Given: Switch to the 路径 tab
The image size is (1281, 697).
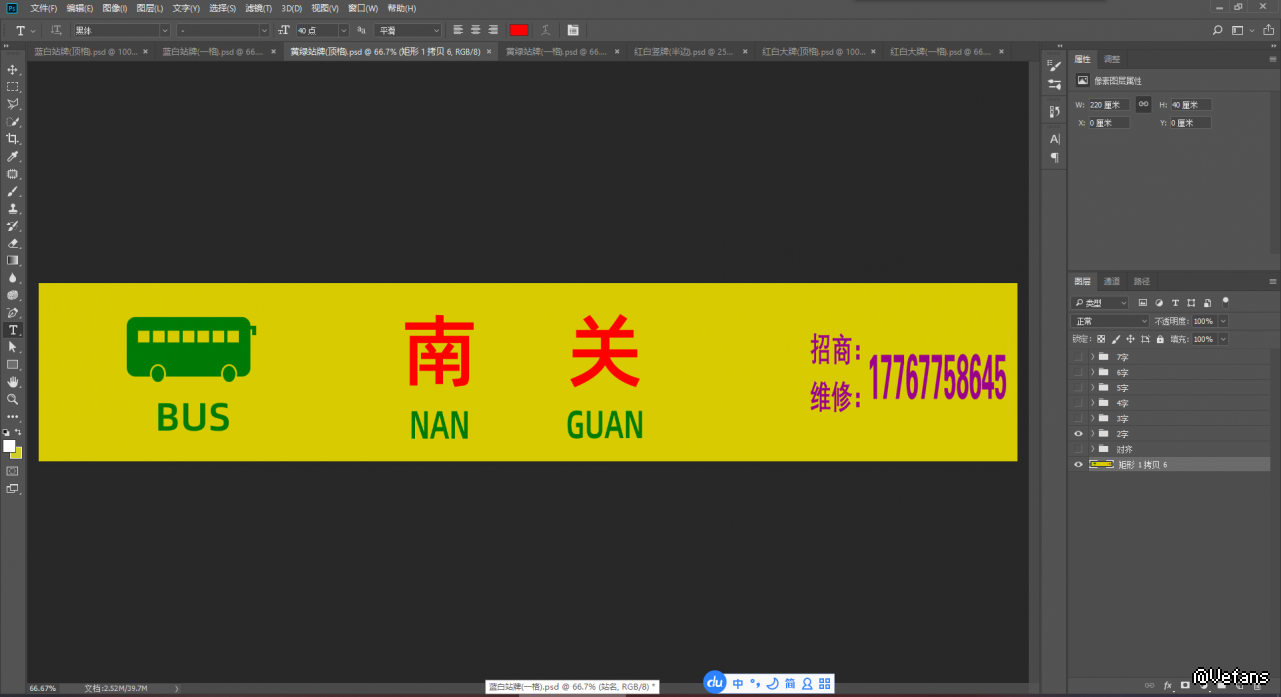Looking at the screenshot, I should tap(1142, 282).
